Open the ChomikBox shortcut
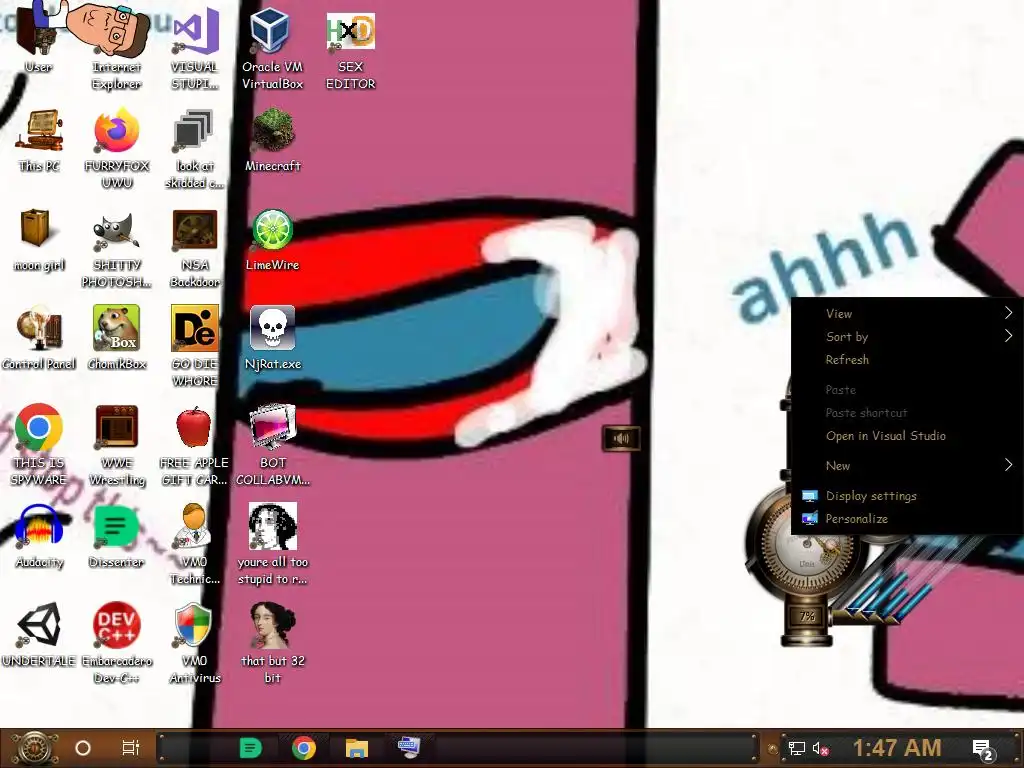 (x=116, y=338)
